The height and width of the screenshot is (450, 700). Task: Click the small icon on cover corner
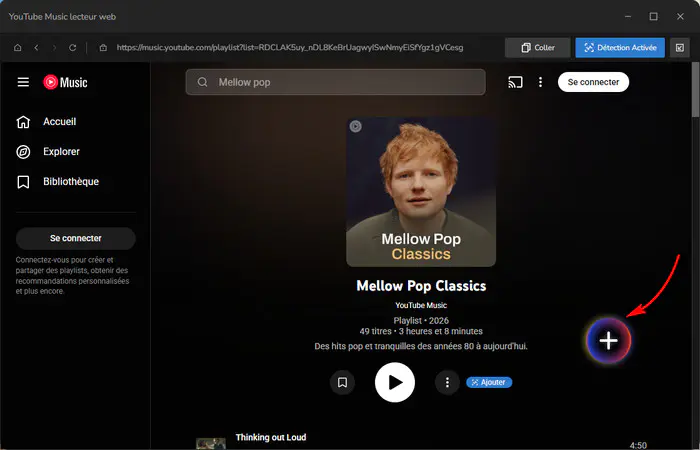coord(355,126)
